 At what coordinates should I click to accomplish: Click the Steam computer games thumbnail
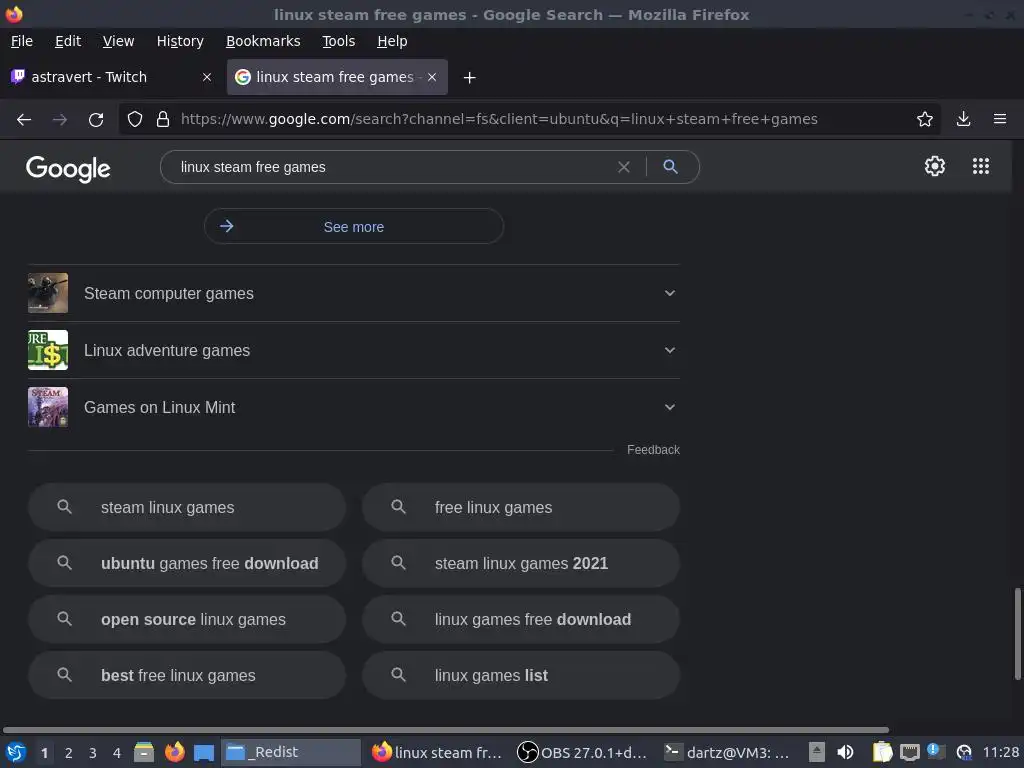coord(48,293)
